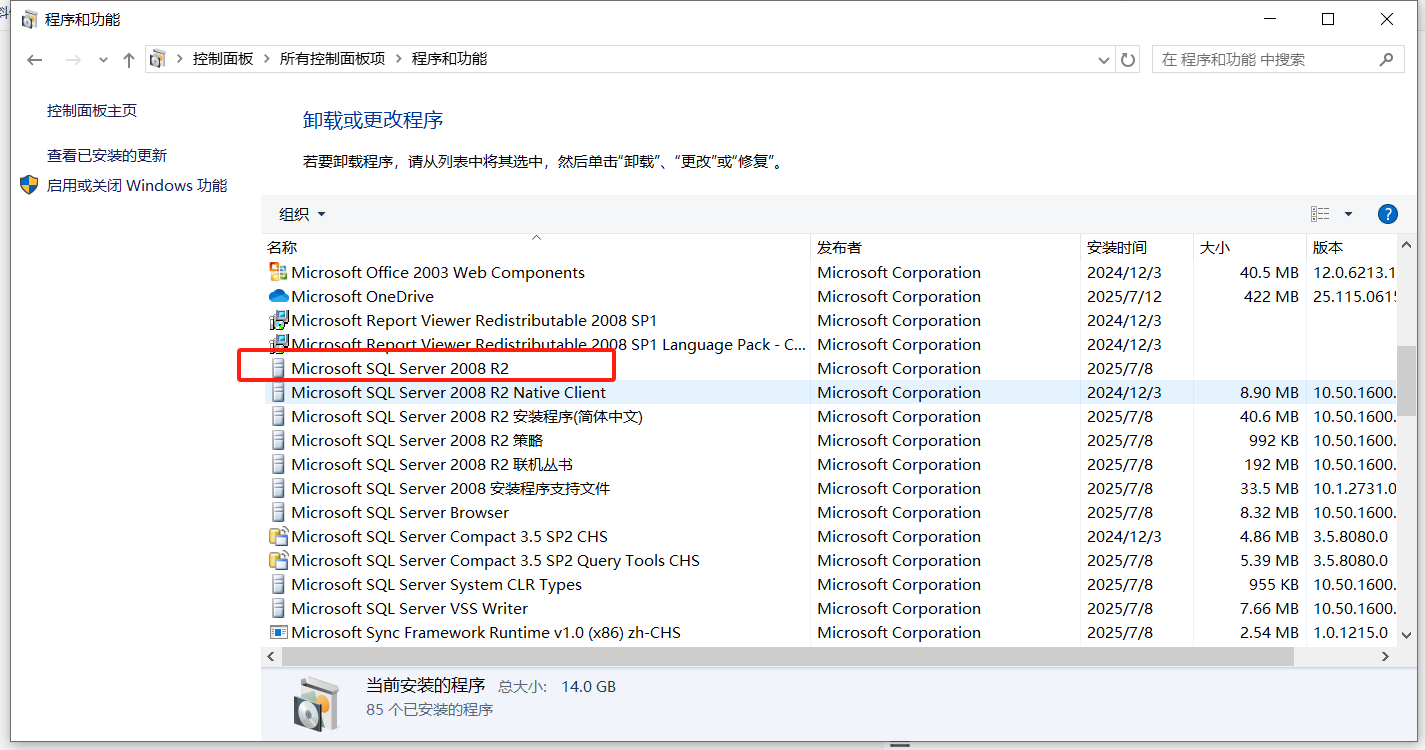Image resolution: width=1425 pixels, height=750 pixels.
Task: Click the SQL Server System CLR Types icon
Action: (x=278, y=584)
